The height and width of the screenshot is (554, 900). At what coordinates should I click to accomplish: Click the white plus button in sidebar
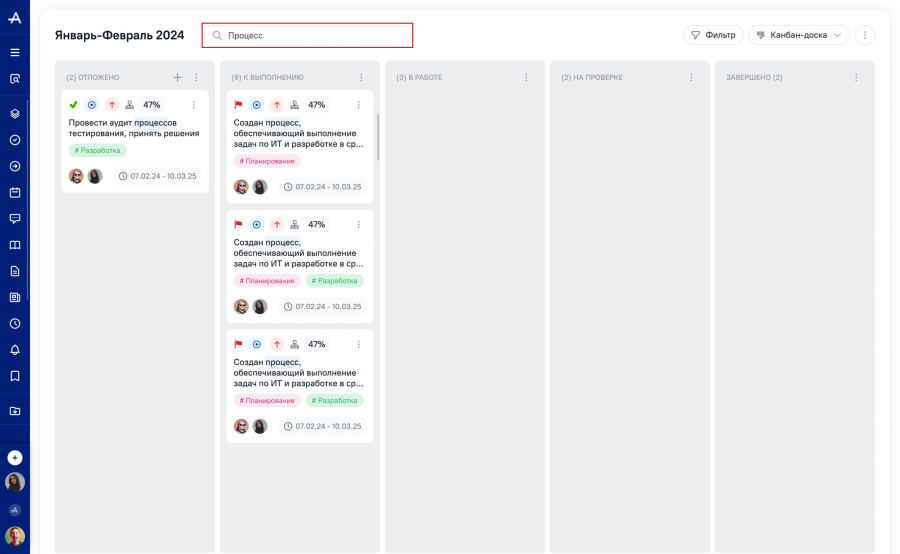(15, 458)
